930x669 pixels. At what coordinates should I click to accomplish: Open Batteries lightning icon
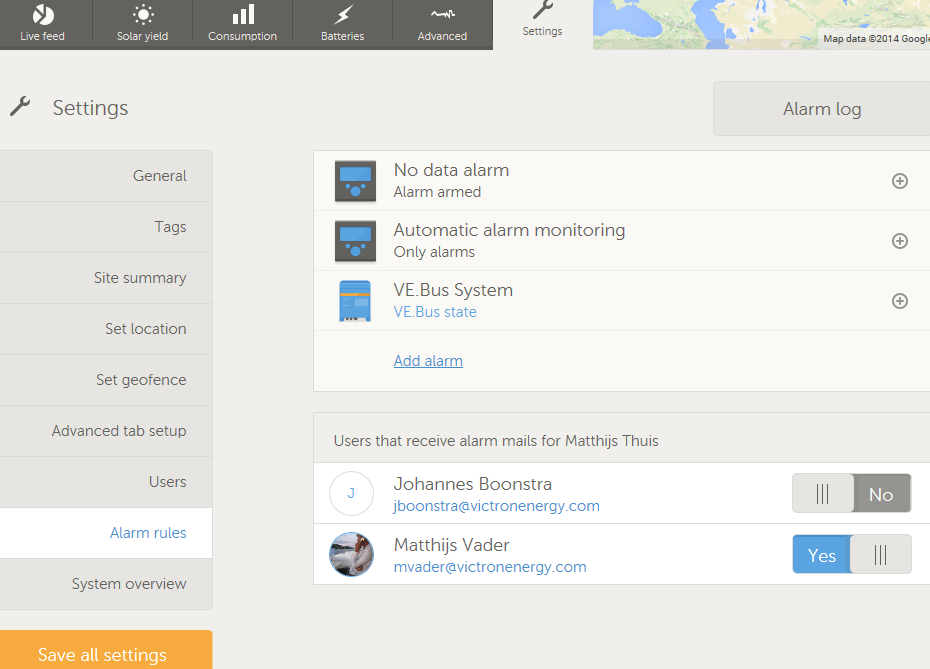point(343,15)
